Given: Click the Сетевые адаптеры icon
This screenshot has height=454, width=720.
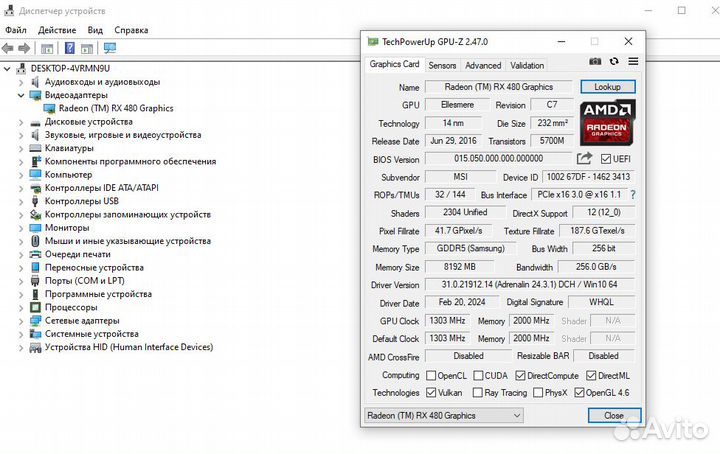Looking at the screenshot, I should coord(35,320).
